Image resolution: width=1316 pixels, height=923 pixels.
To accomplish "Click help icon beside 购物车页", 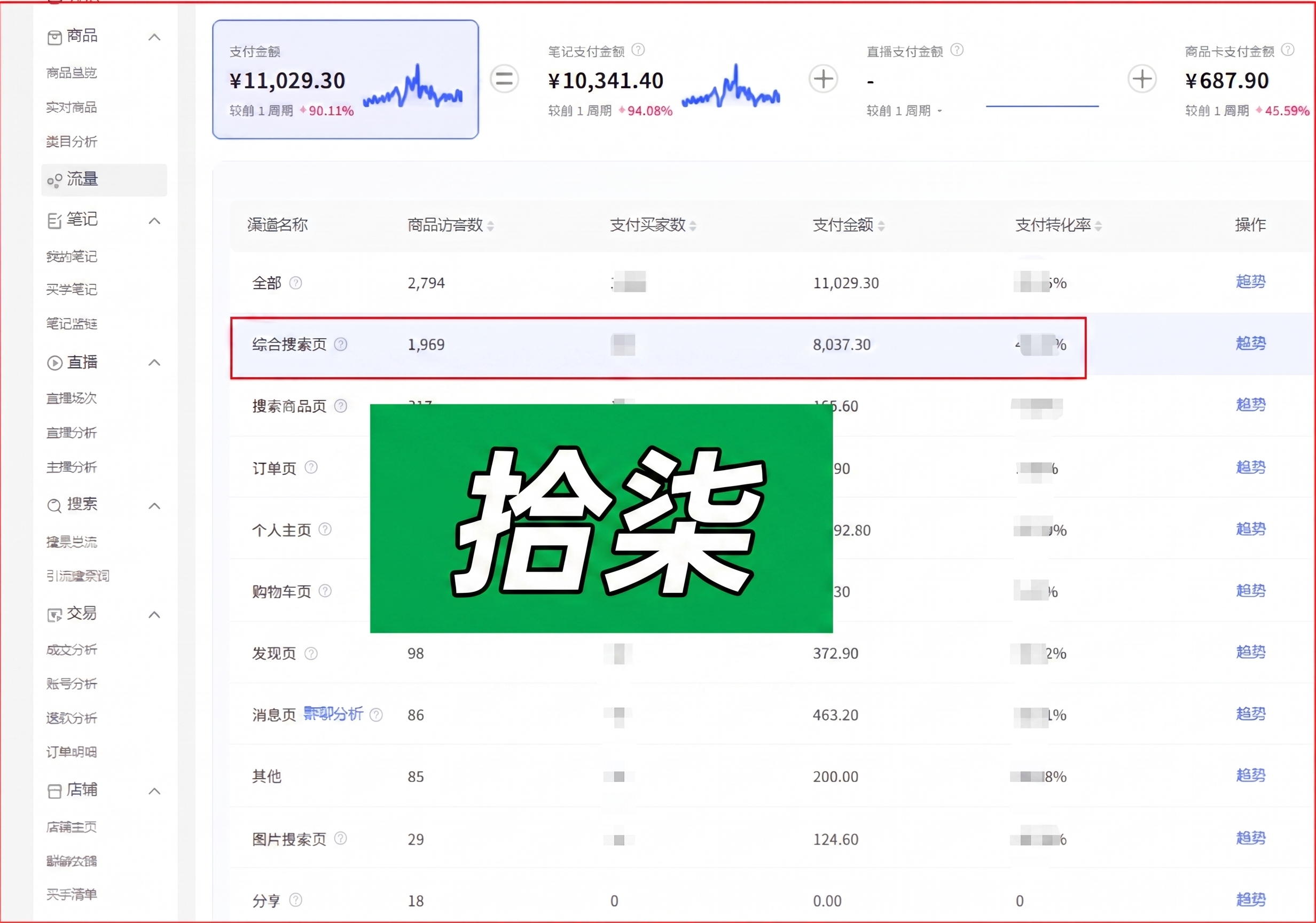I will coord(325,590).
